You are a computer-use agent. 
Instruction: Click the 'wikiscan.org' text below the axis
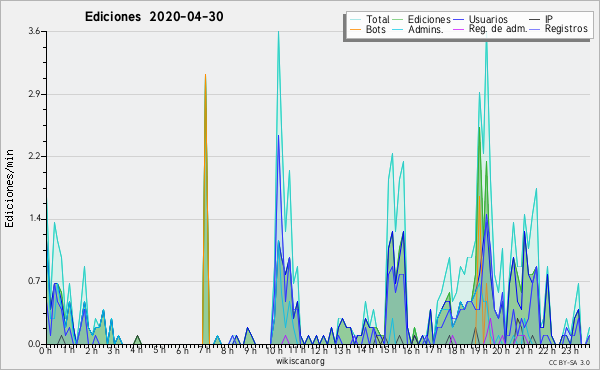300,361
